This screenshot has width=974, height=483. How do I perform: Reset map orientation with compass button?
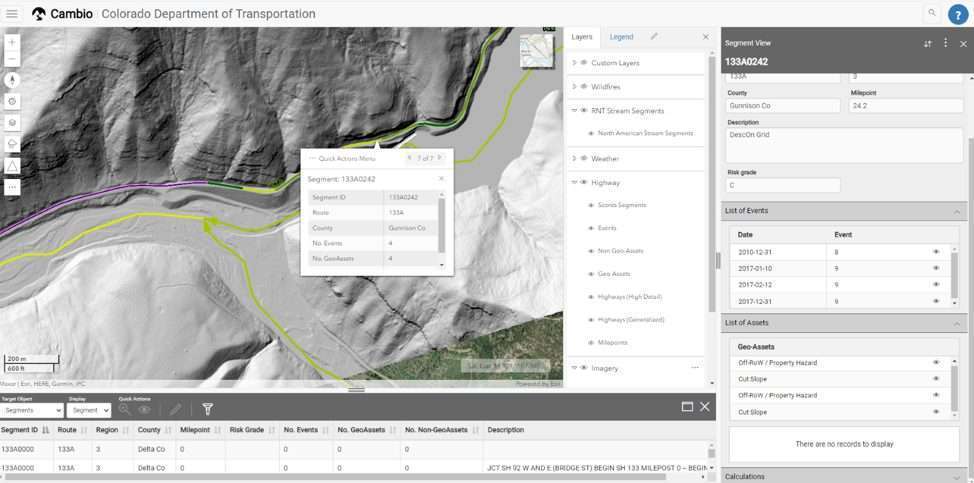pos(12,80)
